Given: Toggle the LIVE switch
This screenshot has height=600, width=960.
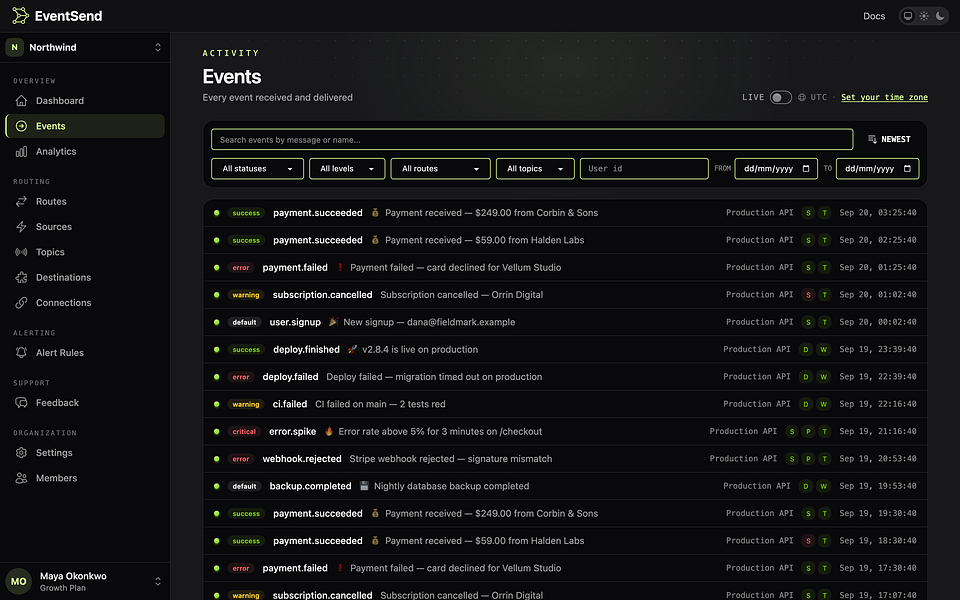Looking at the screenshot, I should 780,97.
